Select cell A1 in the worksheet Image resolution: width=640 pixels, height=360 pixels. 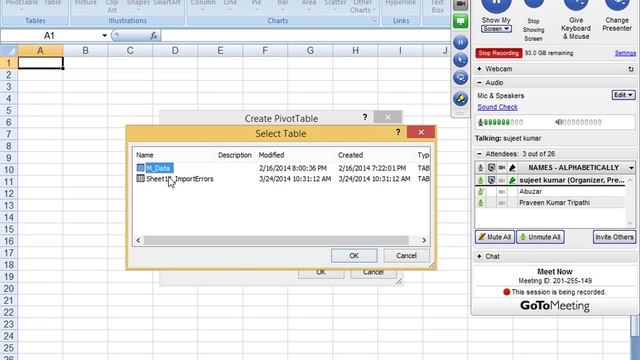(40, 63)
